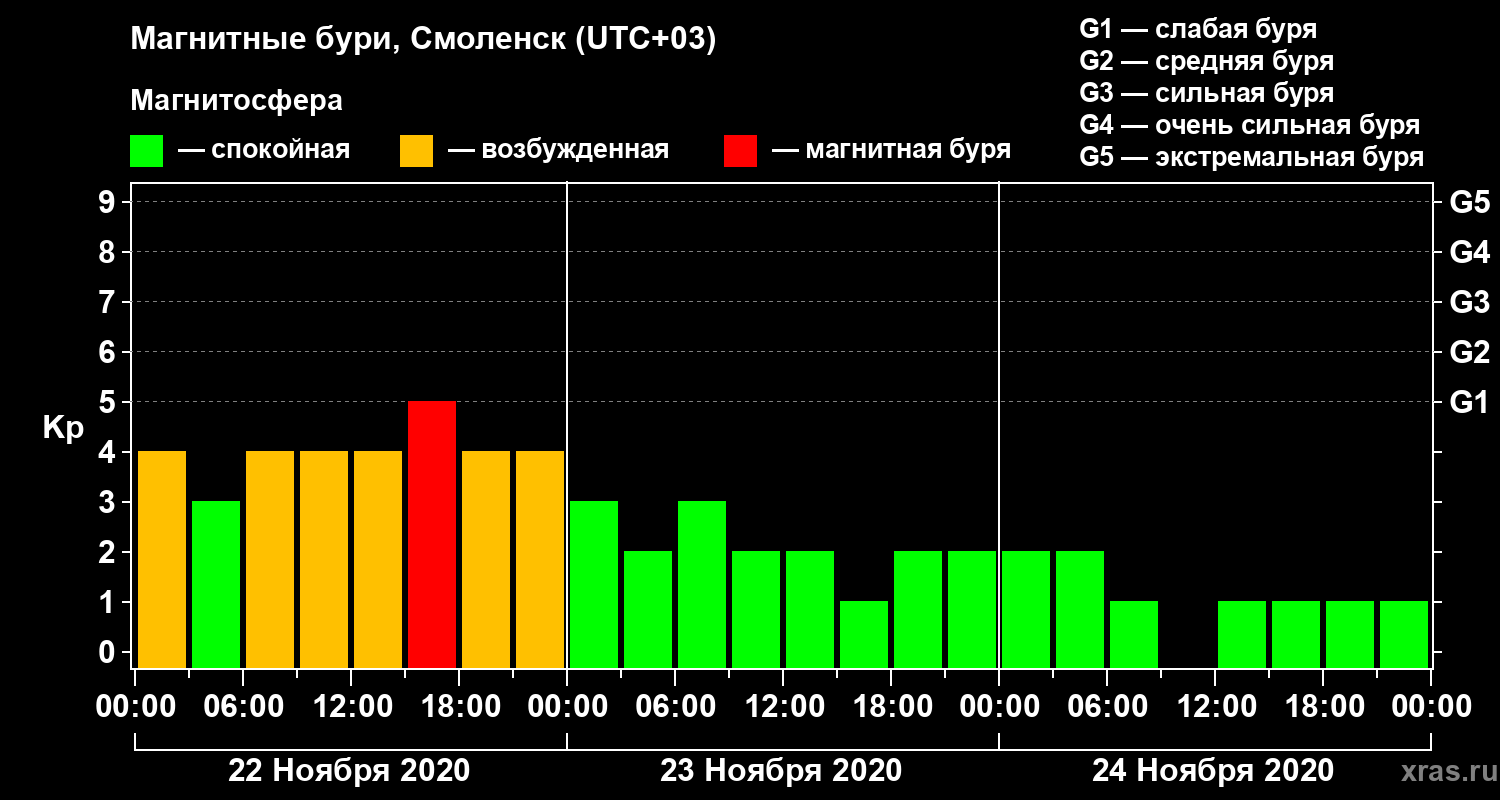The image size is (1500, 800).
Task: Click the first orange bar at 22 Ноября 00:00–03:00
Action: click(162, 560)
